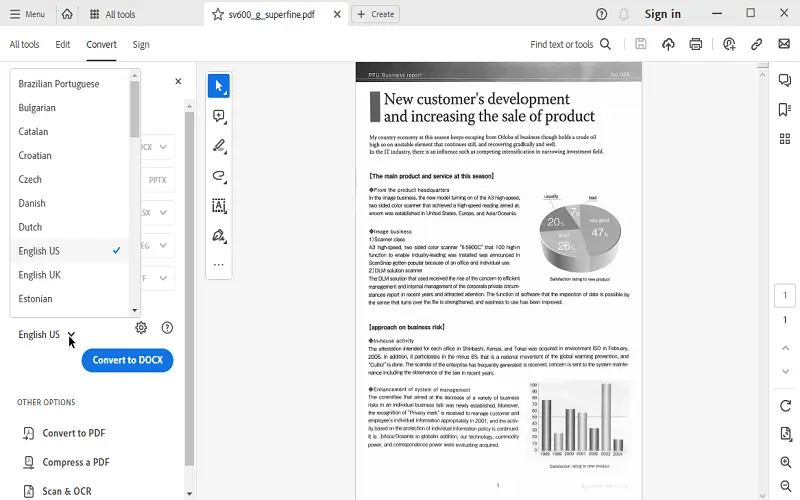
Task: Click Convert to DOCX button
Action: tap(128, 360)
